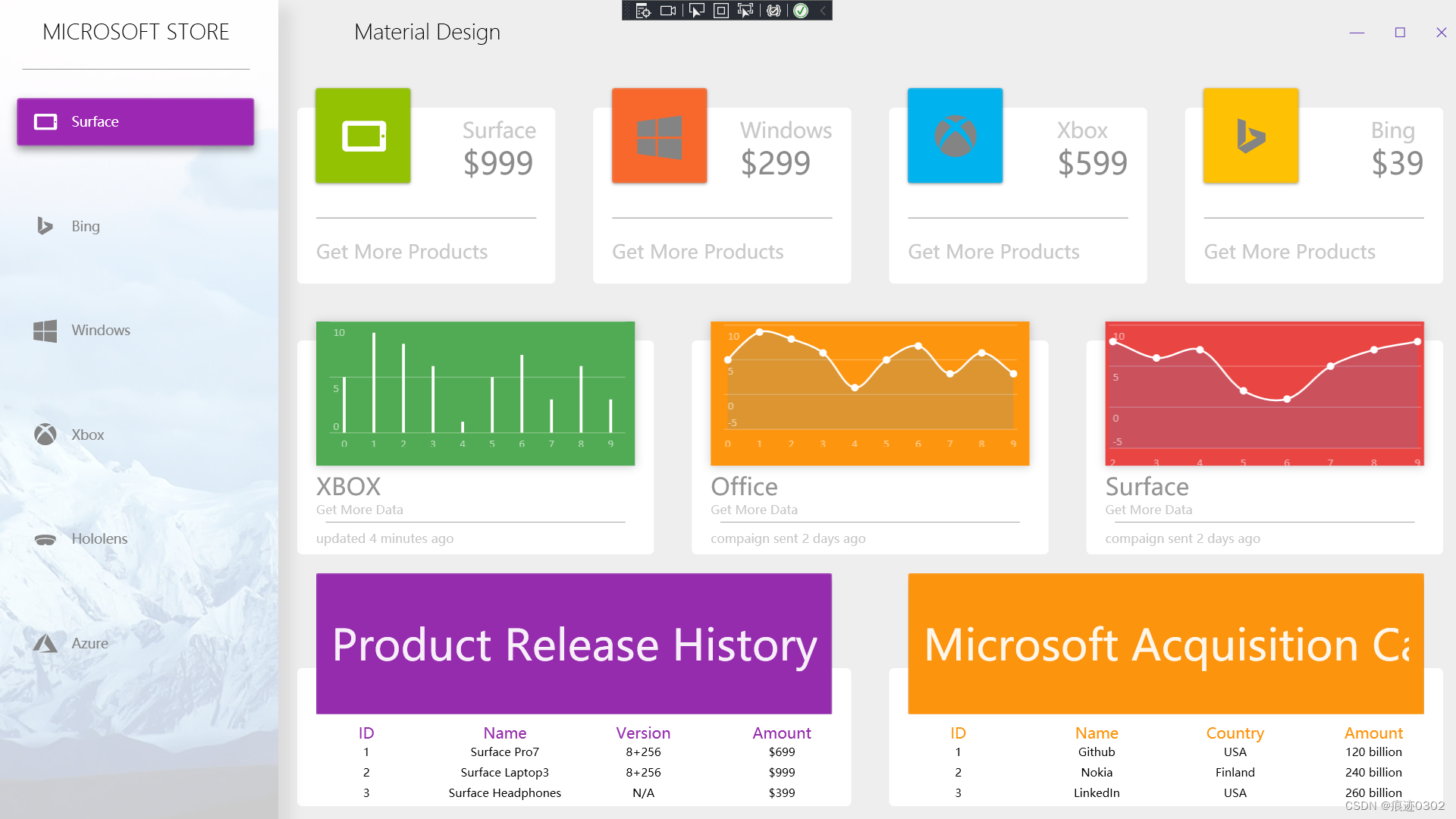1456x819 pixels.
Task: Select the Surface menu item in the sidebar
Action: click(x=135, y=121)
